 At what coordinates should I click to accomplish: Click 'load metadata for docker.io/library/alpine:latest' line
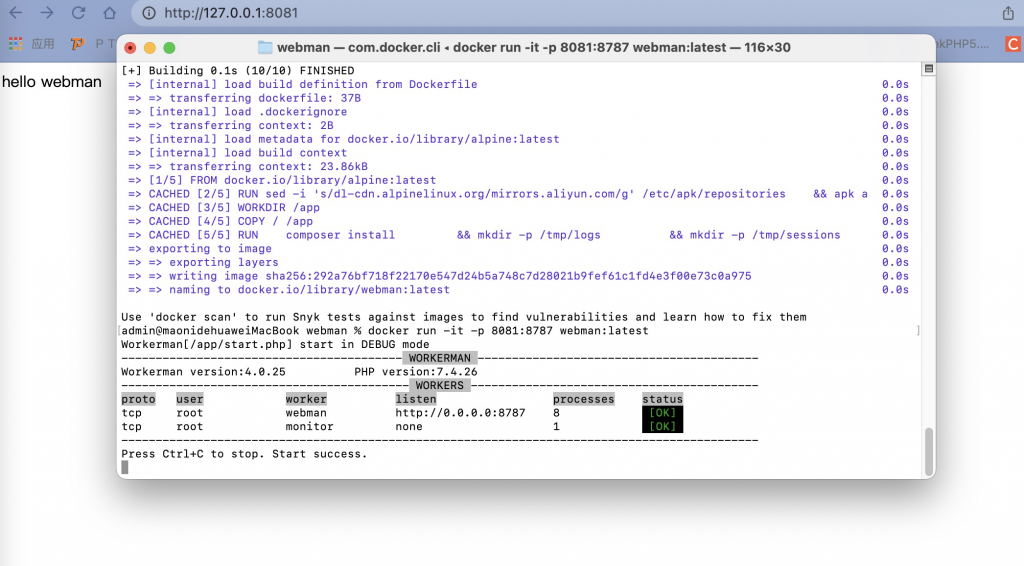pyautogui.click(x=344, y=139)
